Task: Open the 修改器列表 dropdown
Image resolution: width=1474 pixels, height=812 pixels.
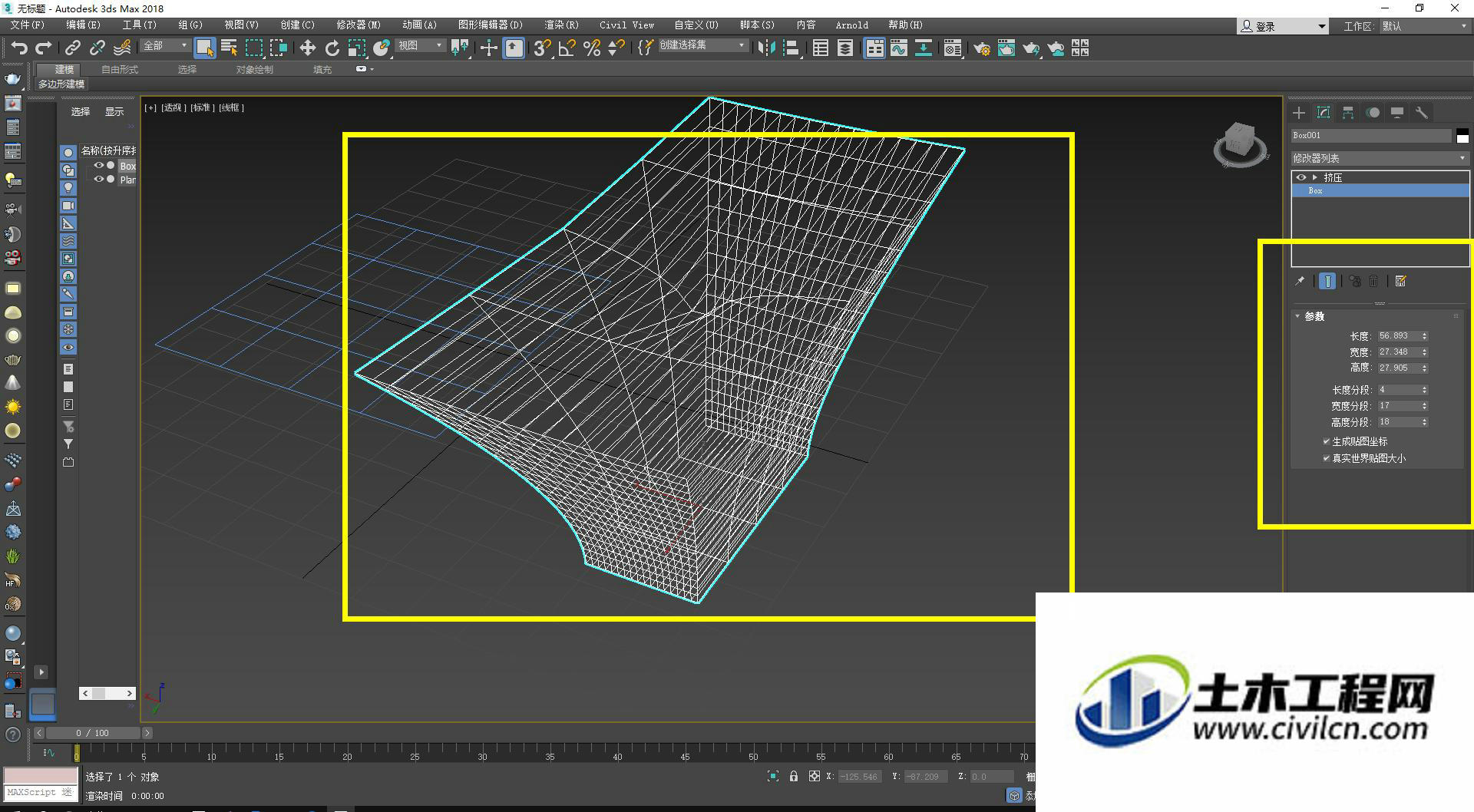Action: pos(1380,158)
